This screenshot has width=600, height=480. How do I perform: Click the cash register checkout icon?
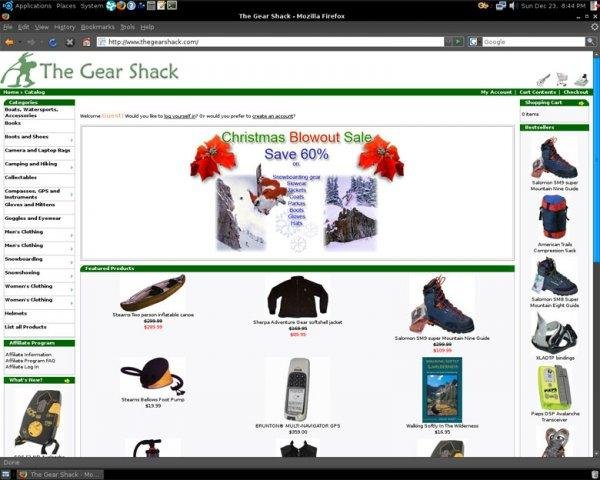click(581, 80)
